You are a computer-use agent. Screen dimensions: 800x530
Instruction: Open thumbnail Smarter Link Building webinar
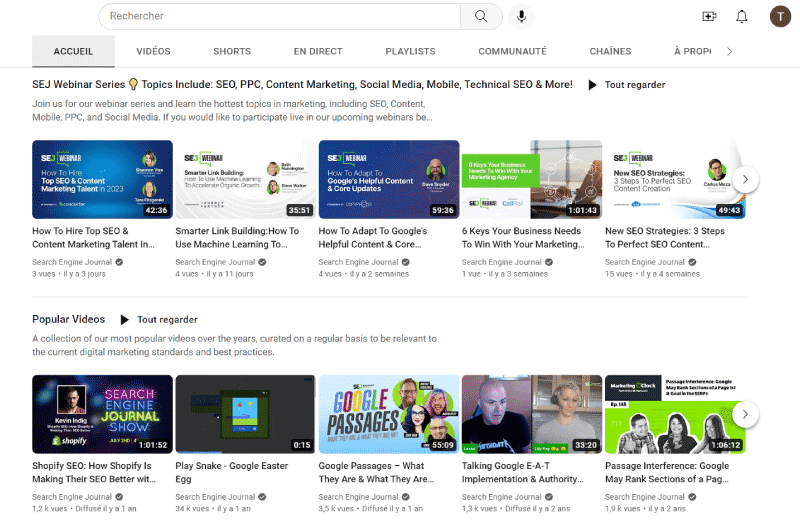[245, 180]
